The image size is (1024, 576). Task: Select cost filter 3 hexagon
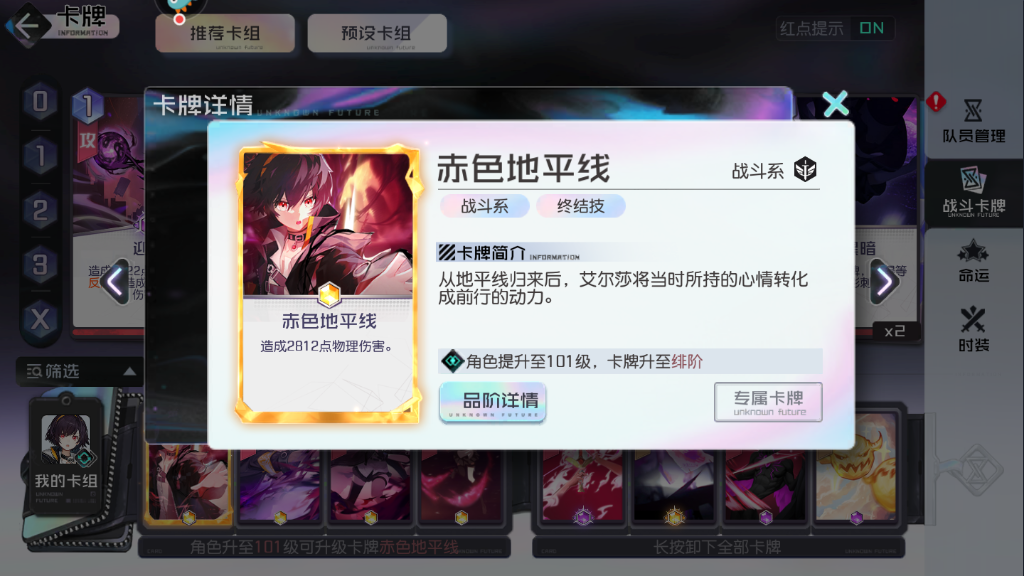point(40,265)
